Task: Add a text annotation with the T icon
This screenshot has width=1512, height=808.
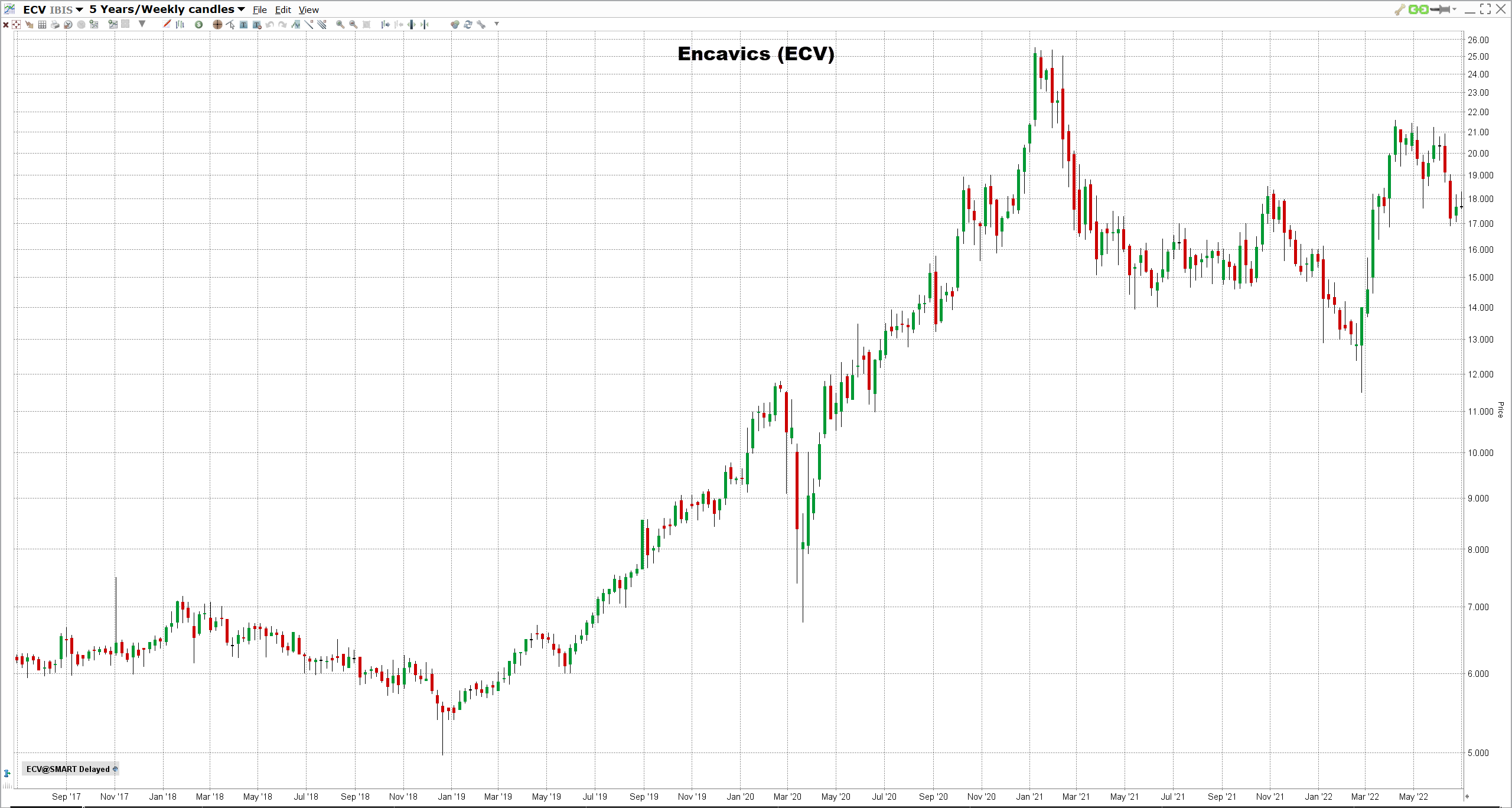Action: [x=243, y=24]
